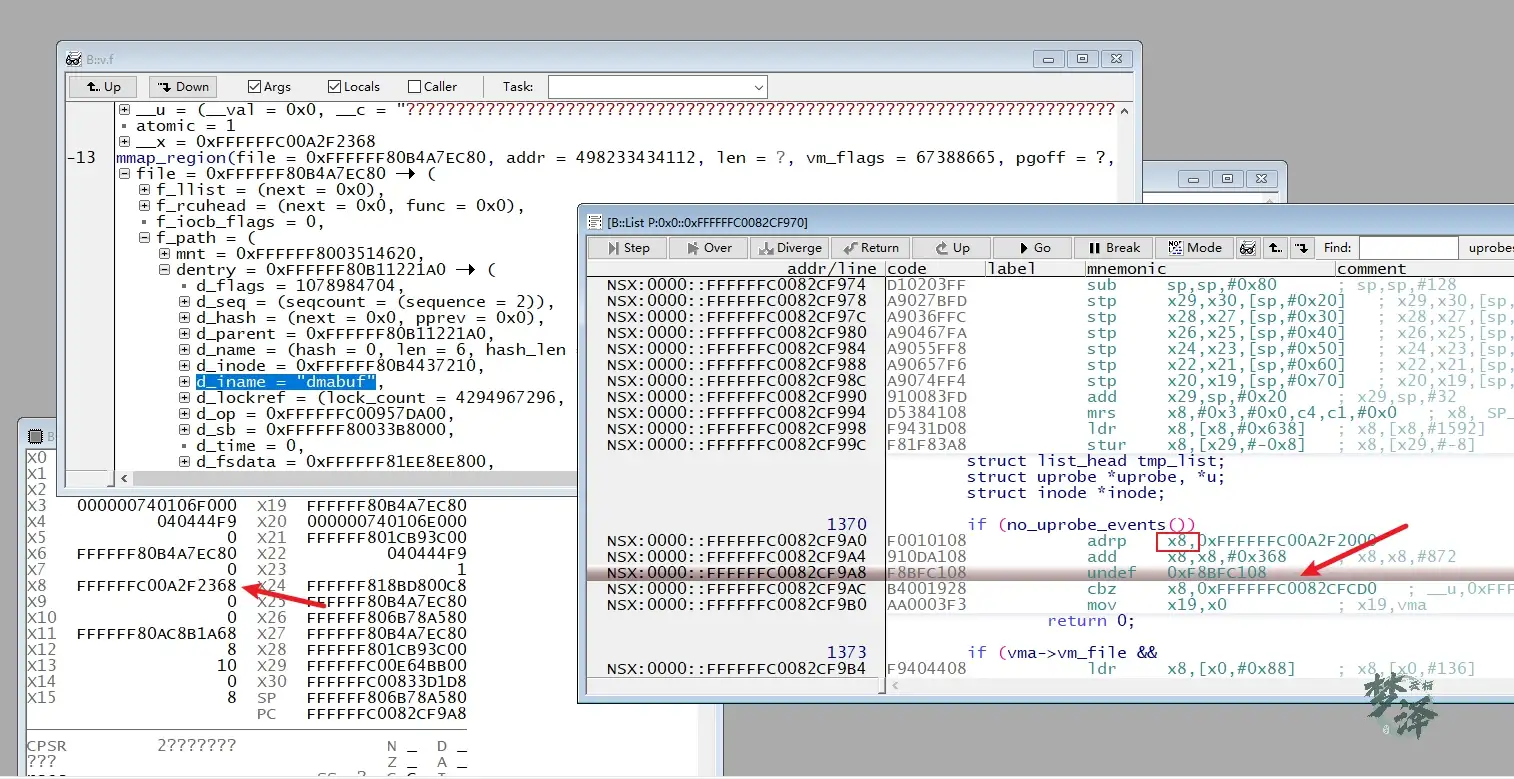
Task: Toggle the source/assembly Mode button
Action: click(1194, 248)
